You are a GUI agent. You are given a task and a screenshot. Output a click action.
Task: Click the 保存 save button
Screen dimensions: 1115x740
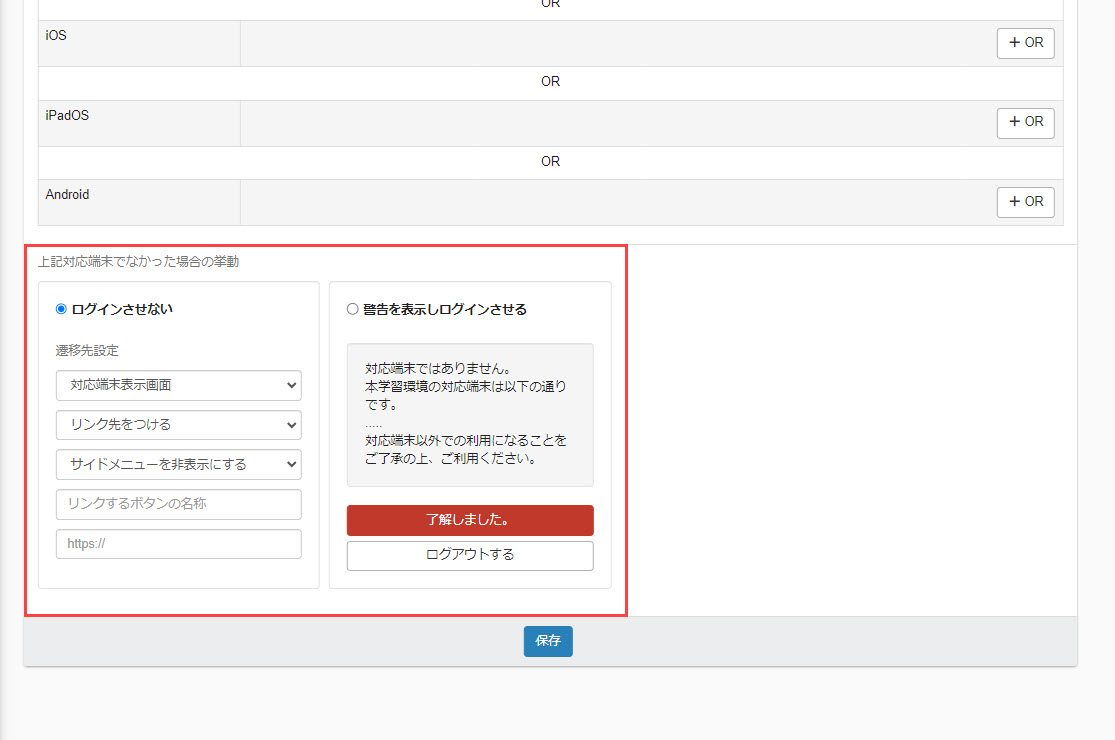point(547,642)
